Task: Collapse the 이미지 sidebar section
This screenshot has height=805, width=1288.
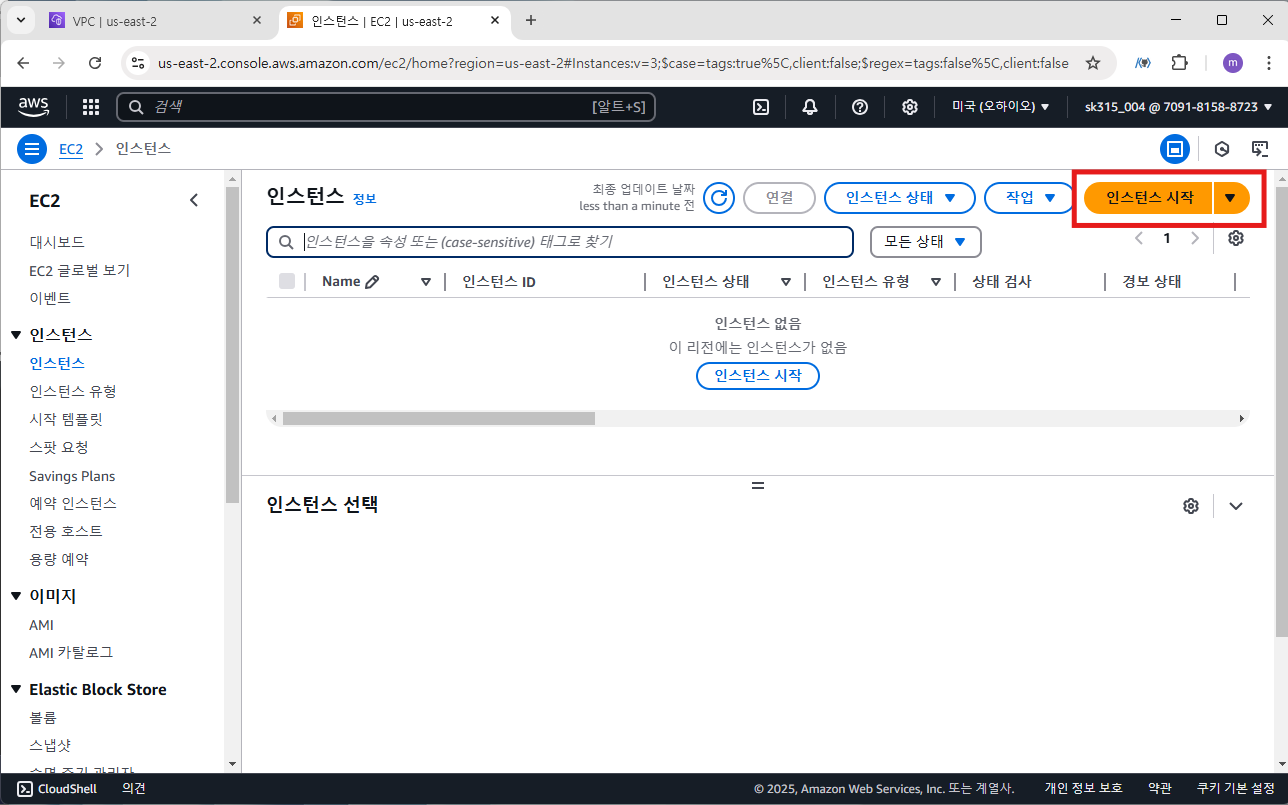Action: click(x=16, y=596)
